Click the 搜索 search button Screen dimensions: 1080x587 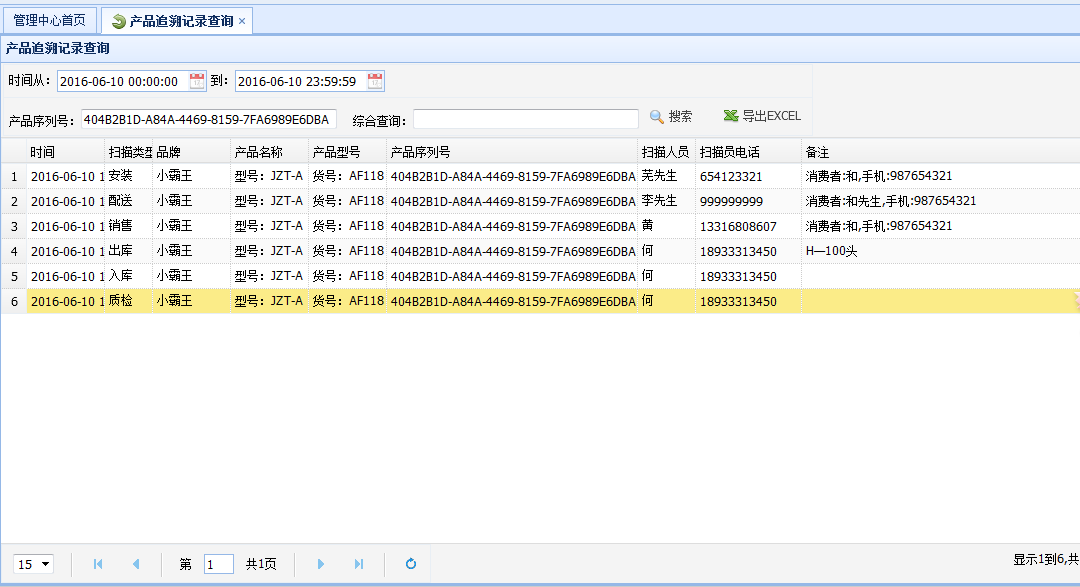pyautogui.click(x=671, y=117)
